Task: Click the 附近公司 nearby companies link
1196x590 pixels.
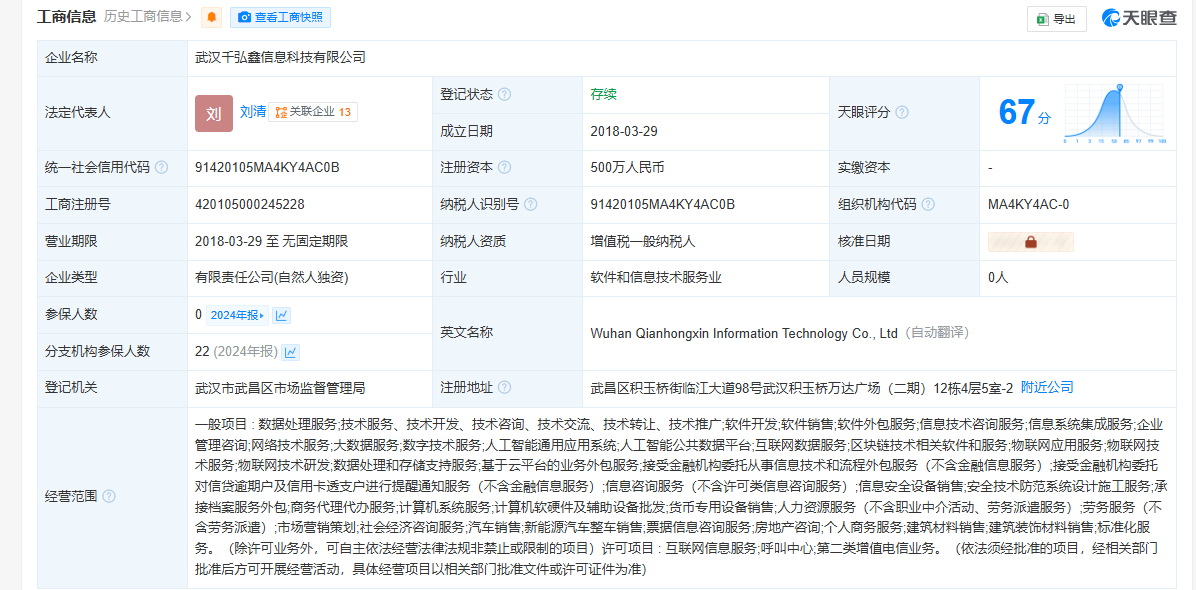Action: pos(1047,387)
